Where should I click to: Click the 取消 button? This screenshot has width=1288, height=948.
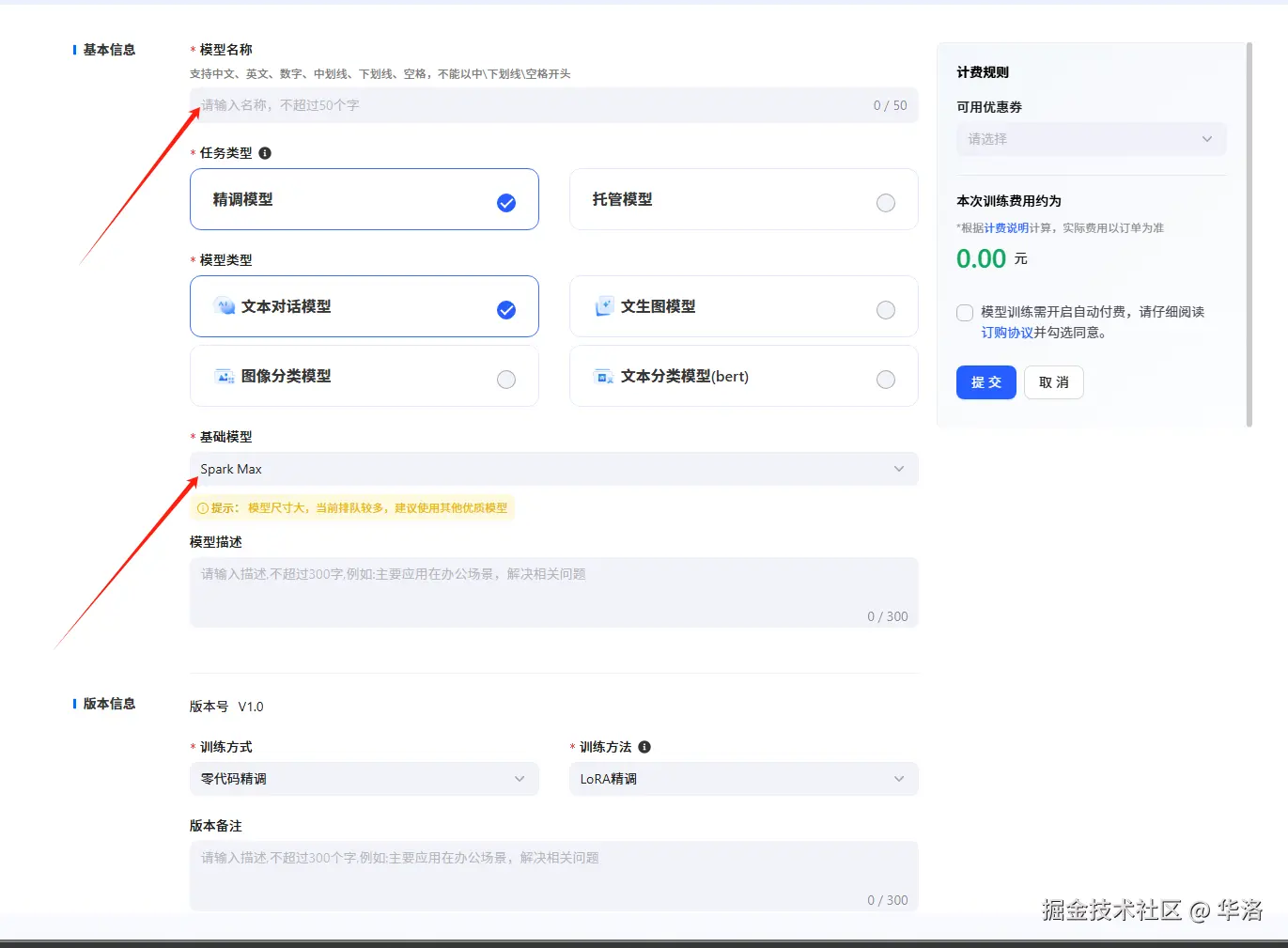point(1054,382)
